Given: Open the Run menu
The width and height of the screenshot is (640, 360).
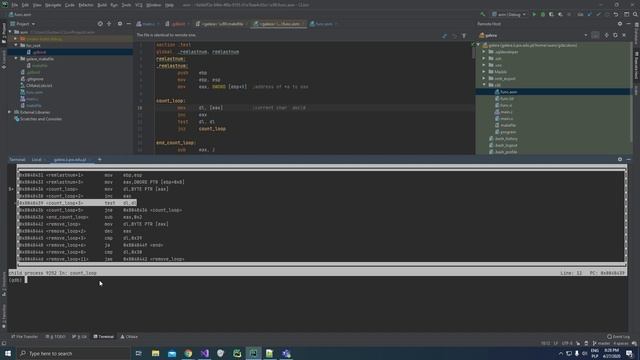Looking at the screenshot, I should pyautogui.click(x=114, y=5).
